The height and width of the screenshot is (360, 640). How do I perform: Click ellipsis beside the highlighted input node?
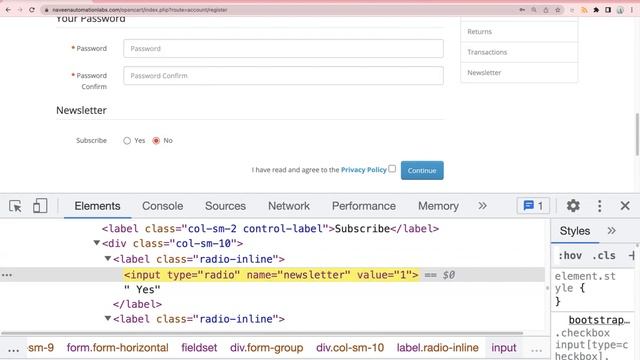(7, 275)
